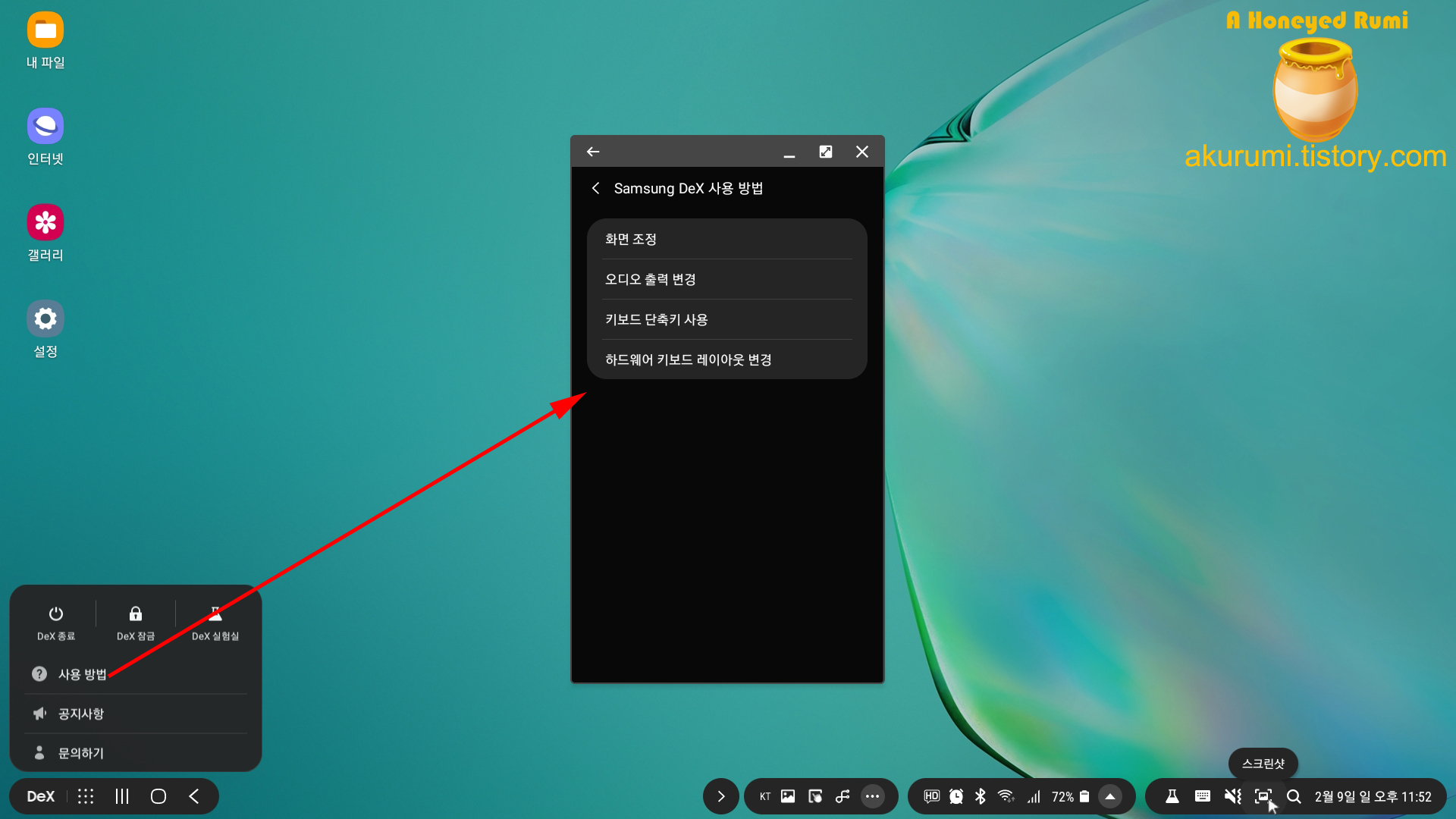The width and height of the screenshot is (1456, 819).
Task: Open the DeX apps grid icon
Action: [86, 796]
